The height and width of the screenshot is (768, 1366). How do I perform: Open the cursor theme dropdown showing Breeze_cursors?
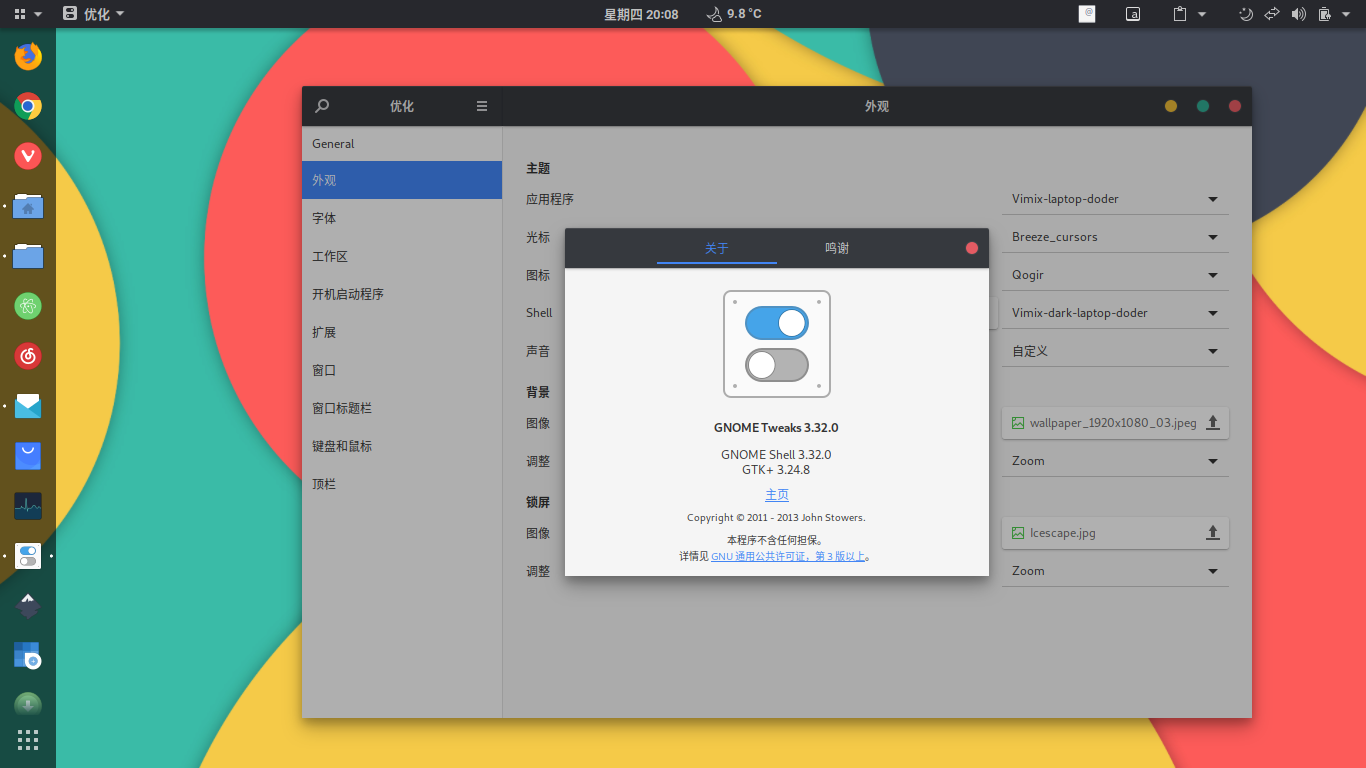1114,236
